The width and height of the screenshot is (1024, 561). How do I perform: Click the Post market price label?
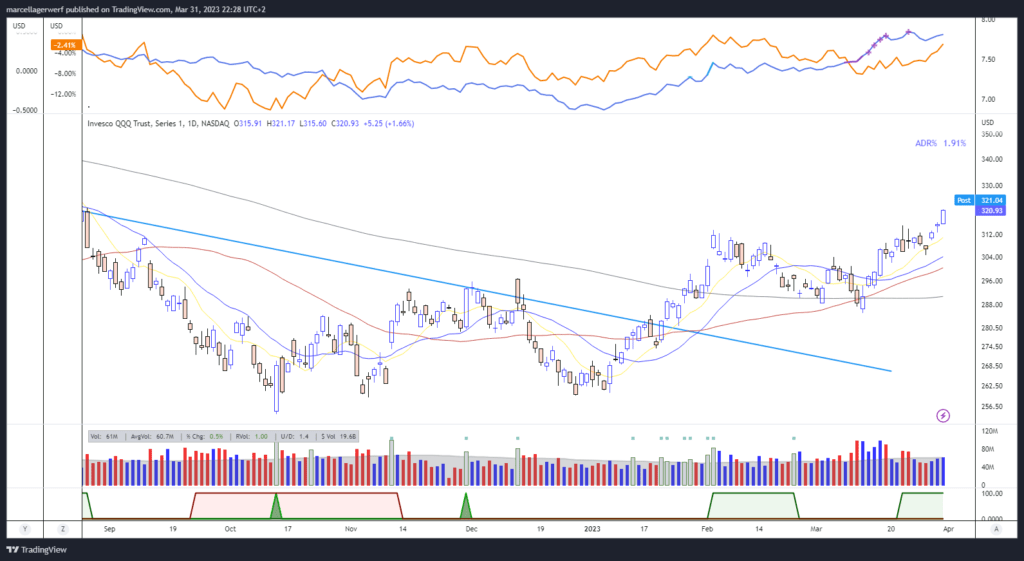(964, 200)
